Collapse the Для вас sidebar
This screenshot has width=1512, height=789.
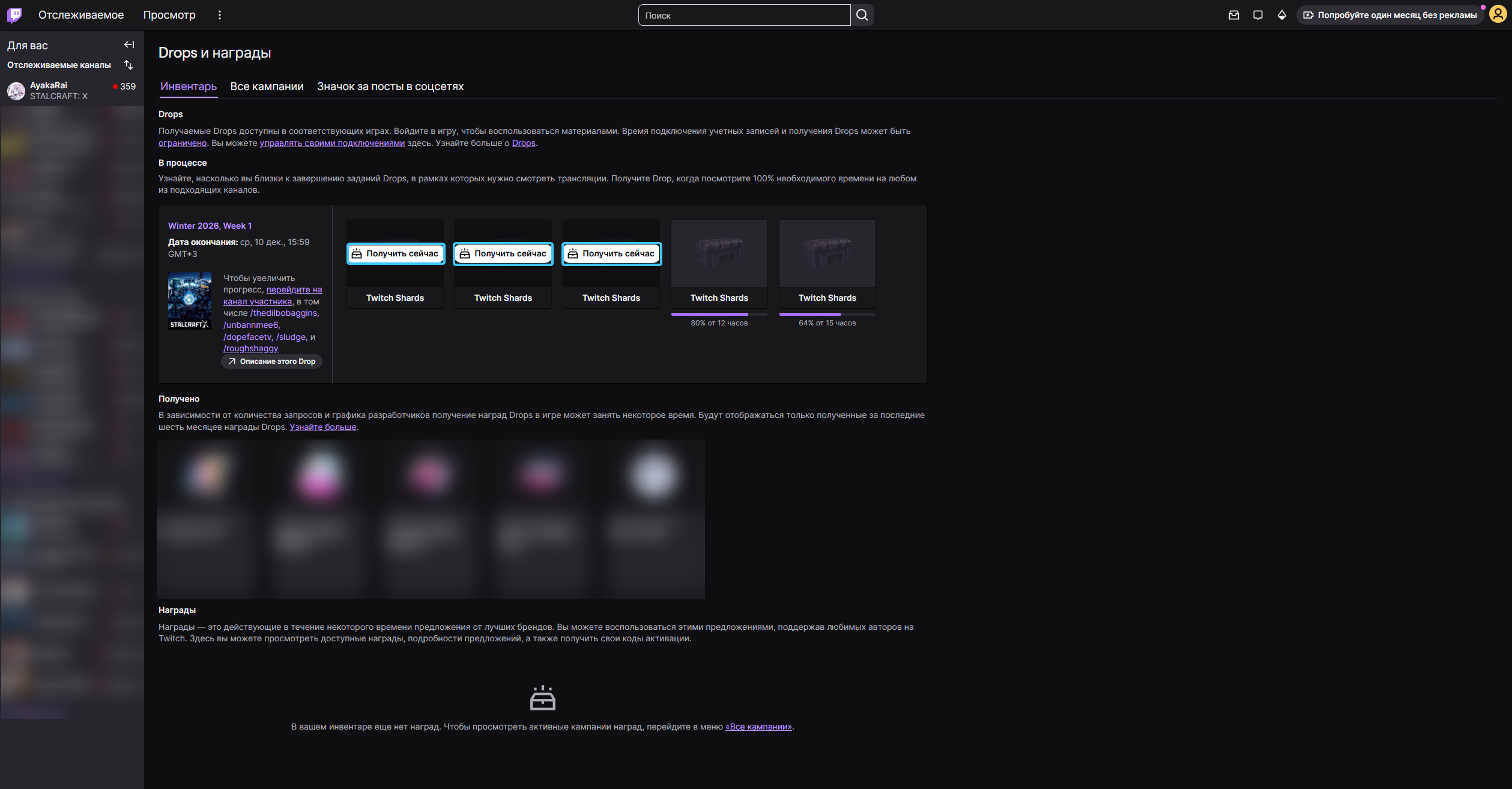pyautogui.click(x=129, y=45)
